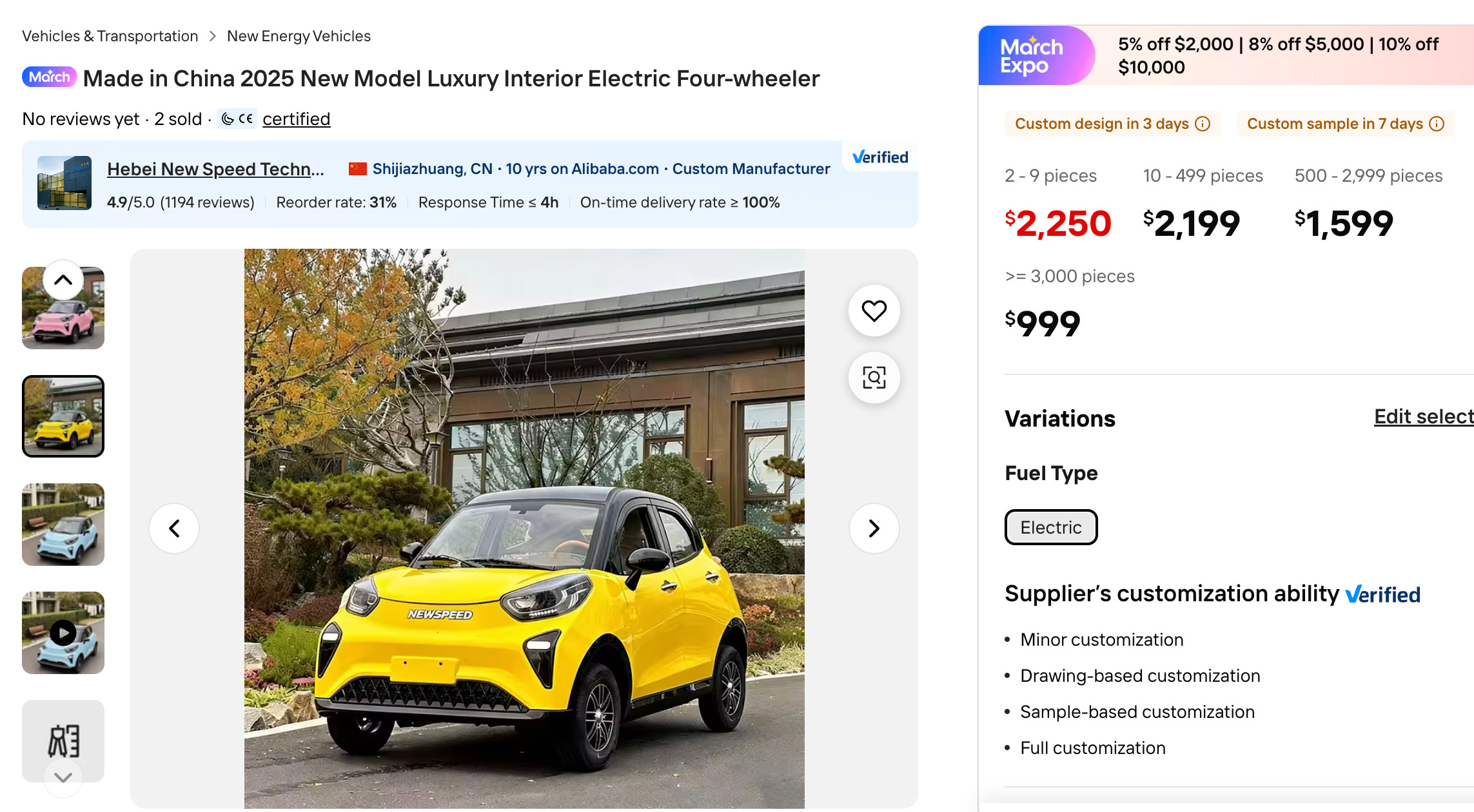Click the Hebei New Speed company logo
This screenshot has height=812, width=1474.
(64, 183)
